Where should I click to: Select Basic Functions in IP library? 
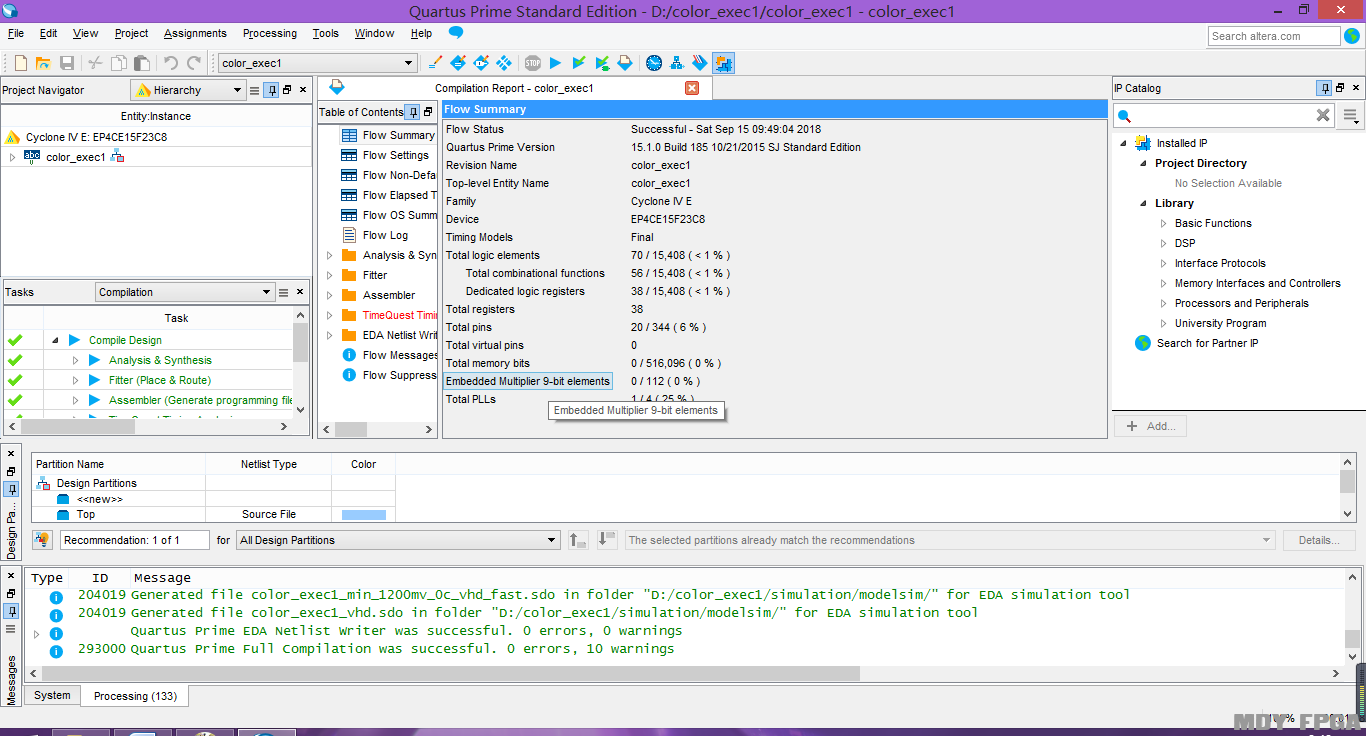tap(1213, 223)
